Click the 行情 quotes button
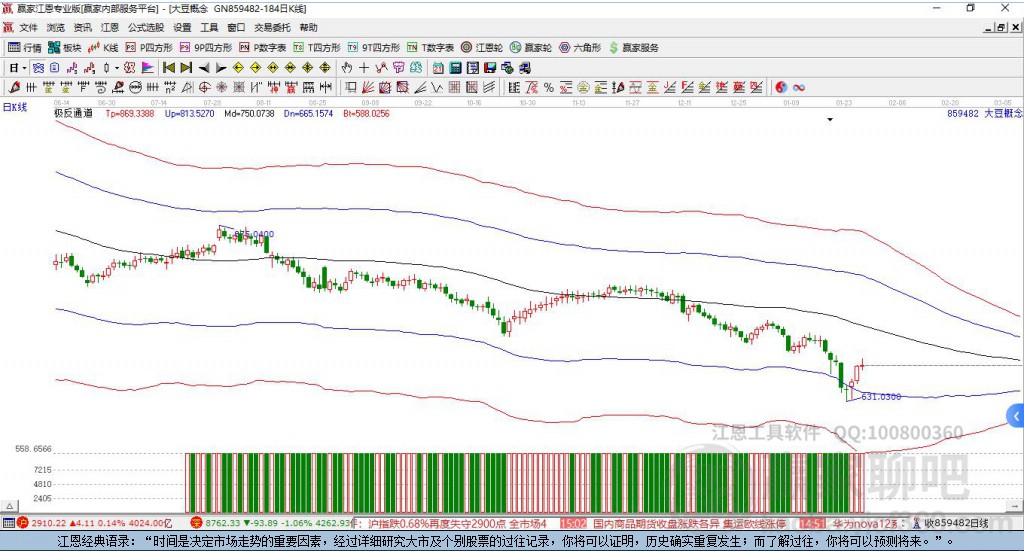 tap(25, 47)
